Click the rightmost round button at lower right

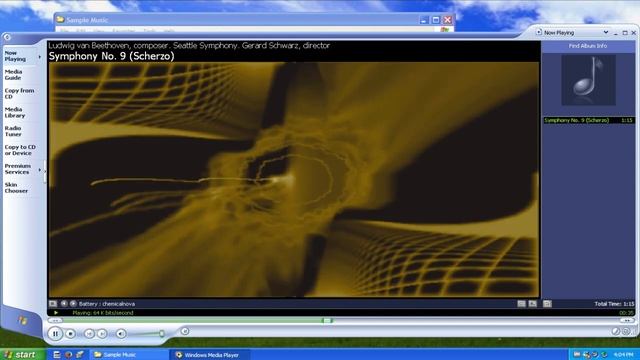coord(626,331)
